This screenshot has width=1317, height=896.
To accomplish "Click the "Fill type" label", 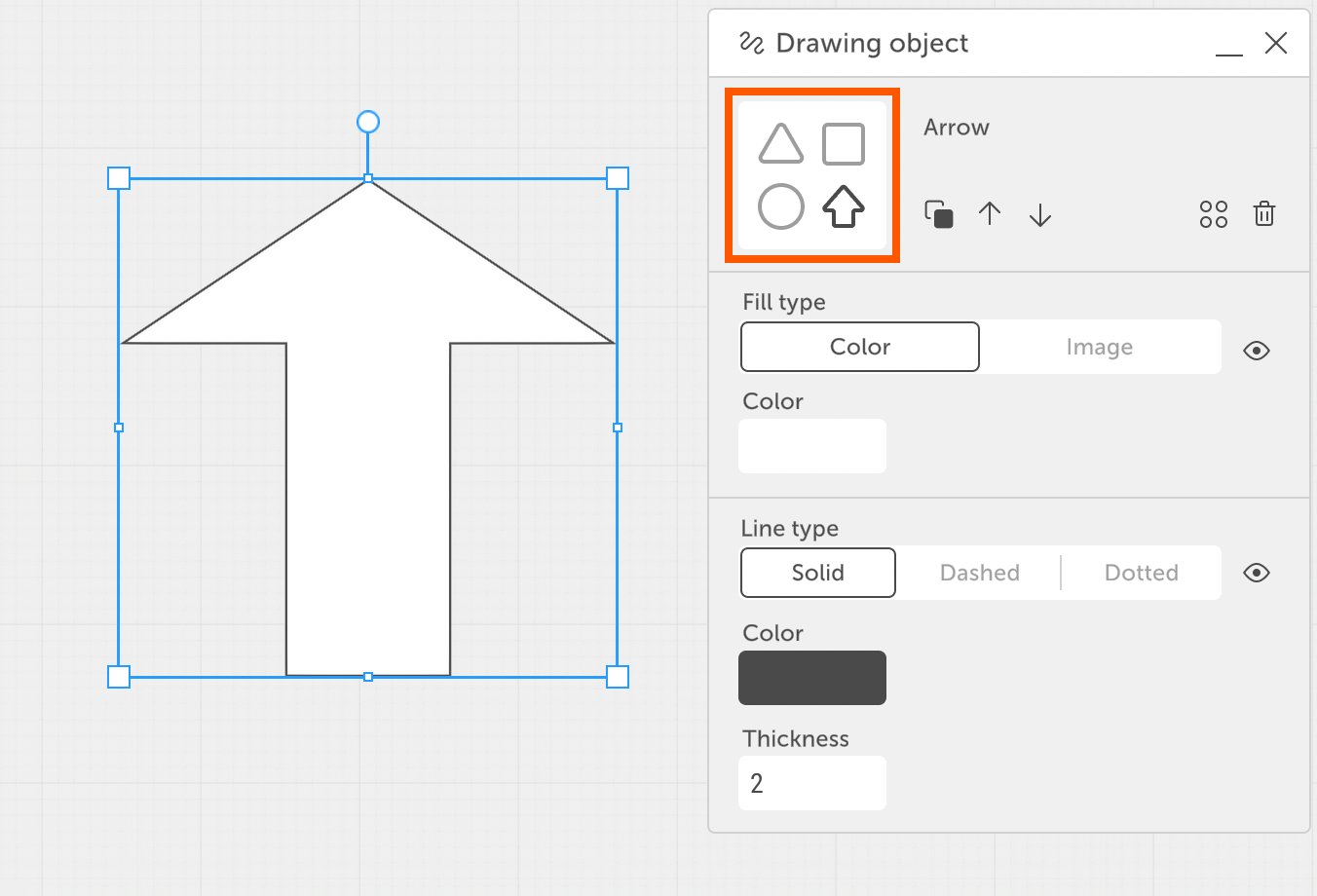I will (784, 302).
